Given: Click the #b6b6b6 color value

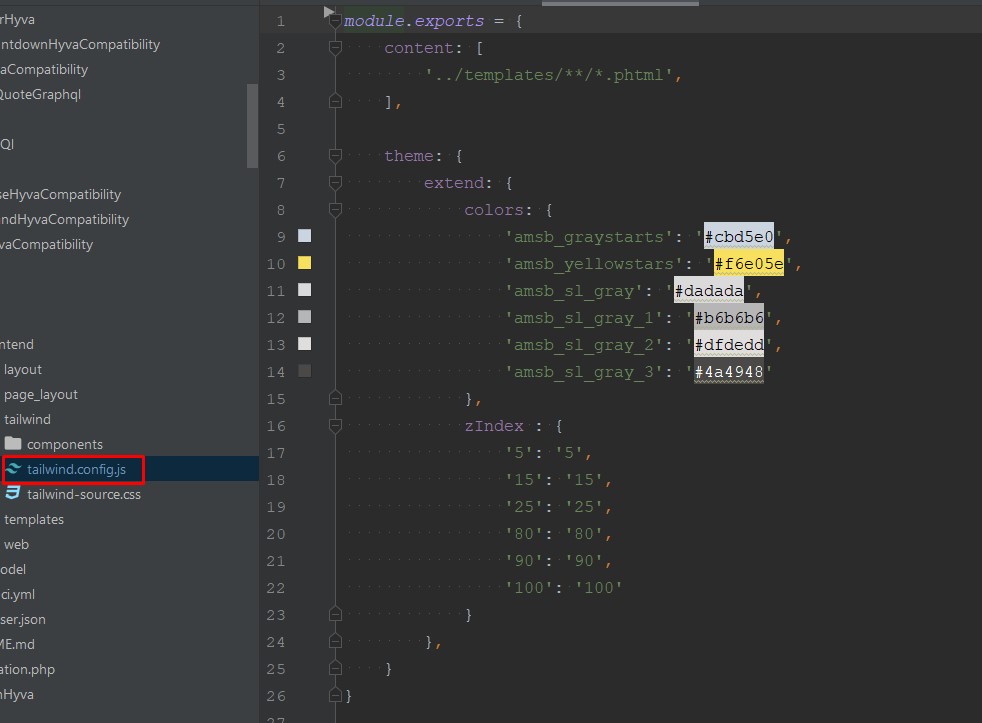Looking at the screenshot, I should (728, 318).
